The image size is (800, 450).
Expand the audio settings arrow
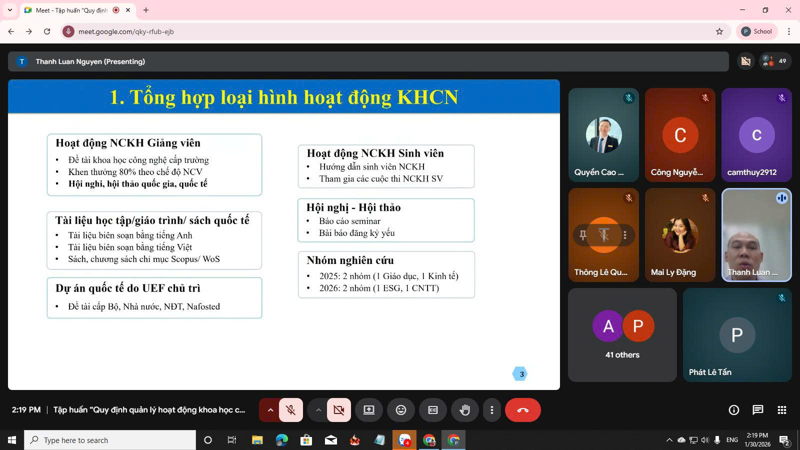click(x=270, y=410)
